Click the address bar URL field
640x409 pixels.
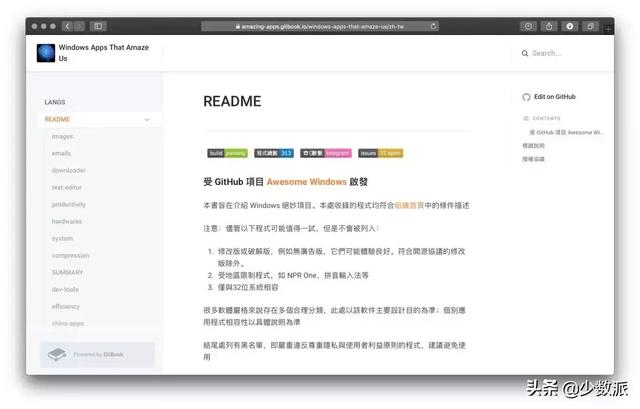point(320,26)
